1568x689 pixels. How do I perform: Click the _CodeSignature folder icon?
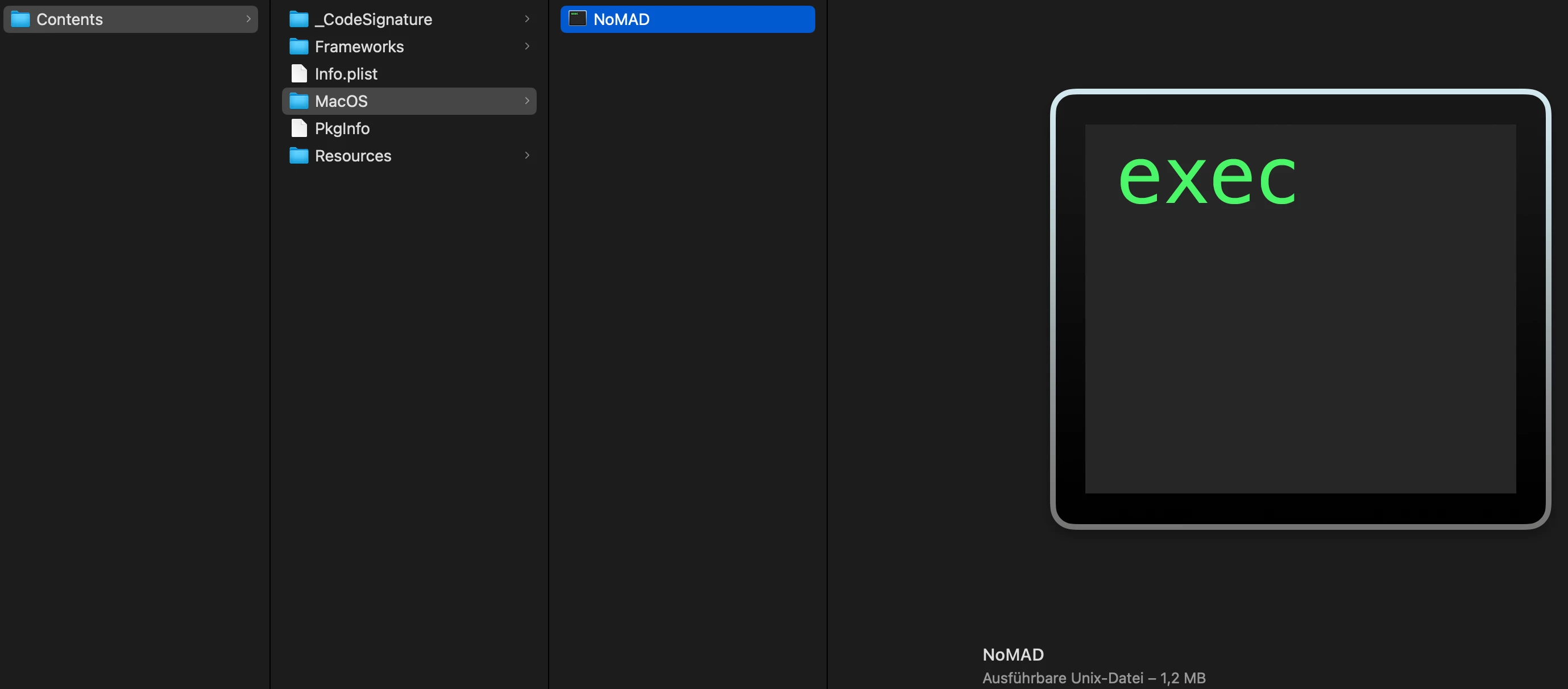point(298,19)
